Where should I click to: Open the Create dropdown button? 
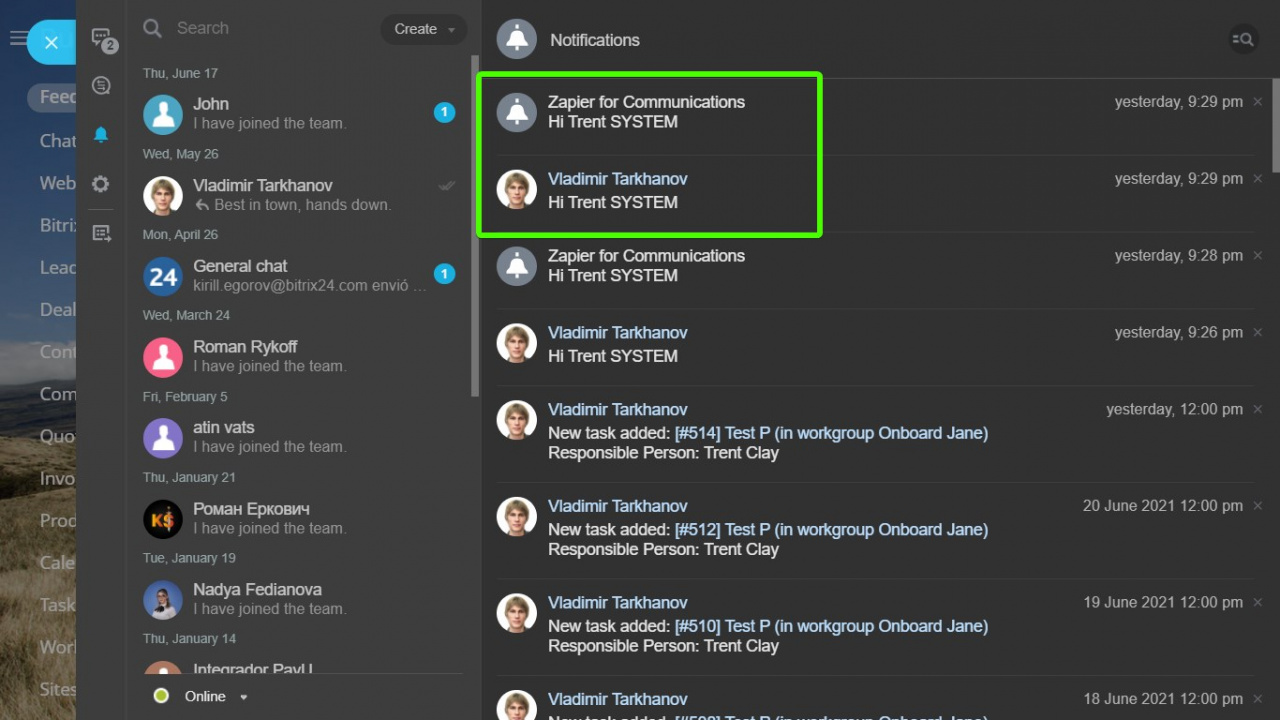pos(424,29)
